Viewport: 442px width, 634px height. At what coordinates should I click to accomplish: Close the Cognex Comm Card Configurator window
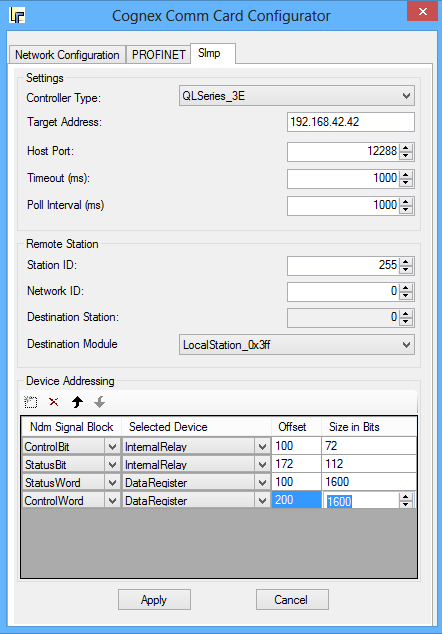(423, 11)
